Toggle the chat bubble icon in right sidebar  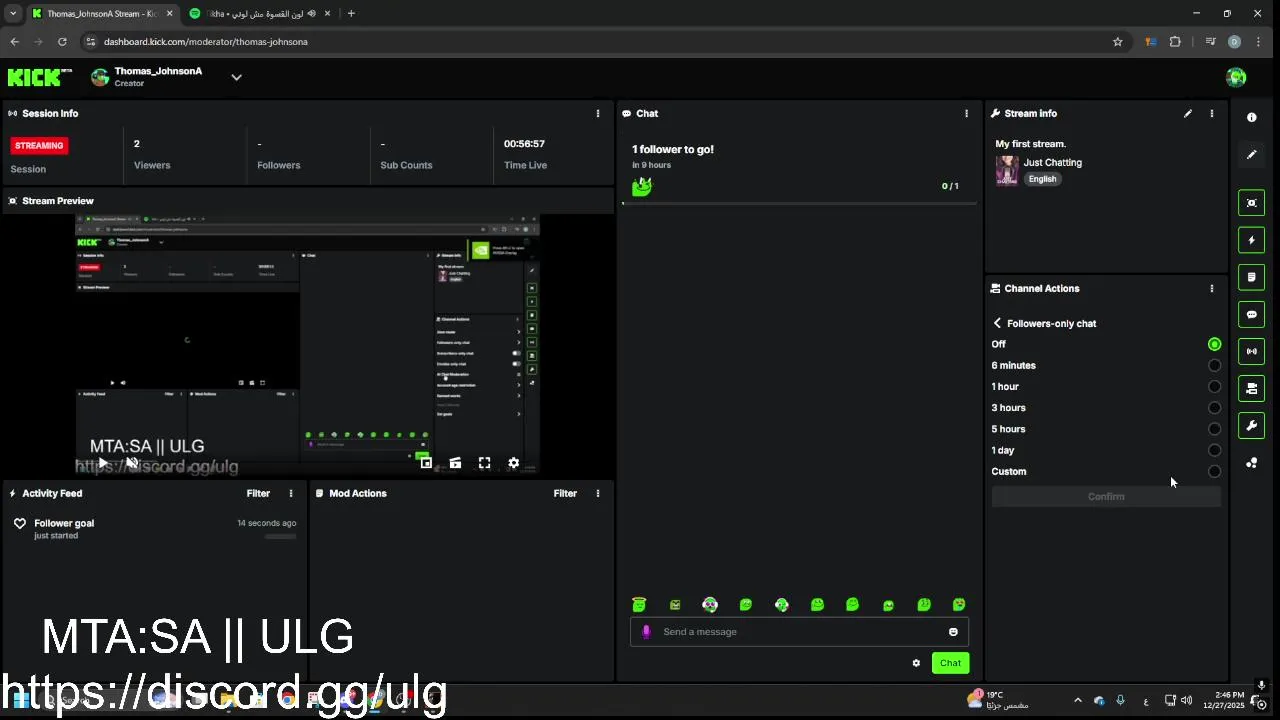[x=1251, y=314]
